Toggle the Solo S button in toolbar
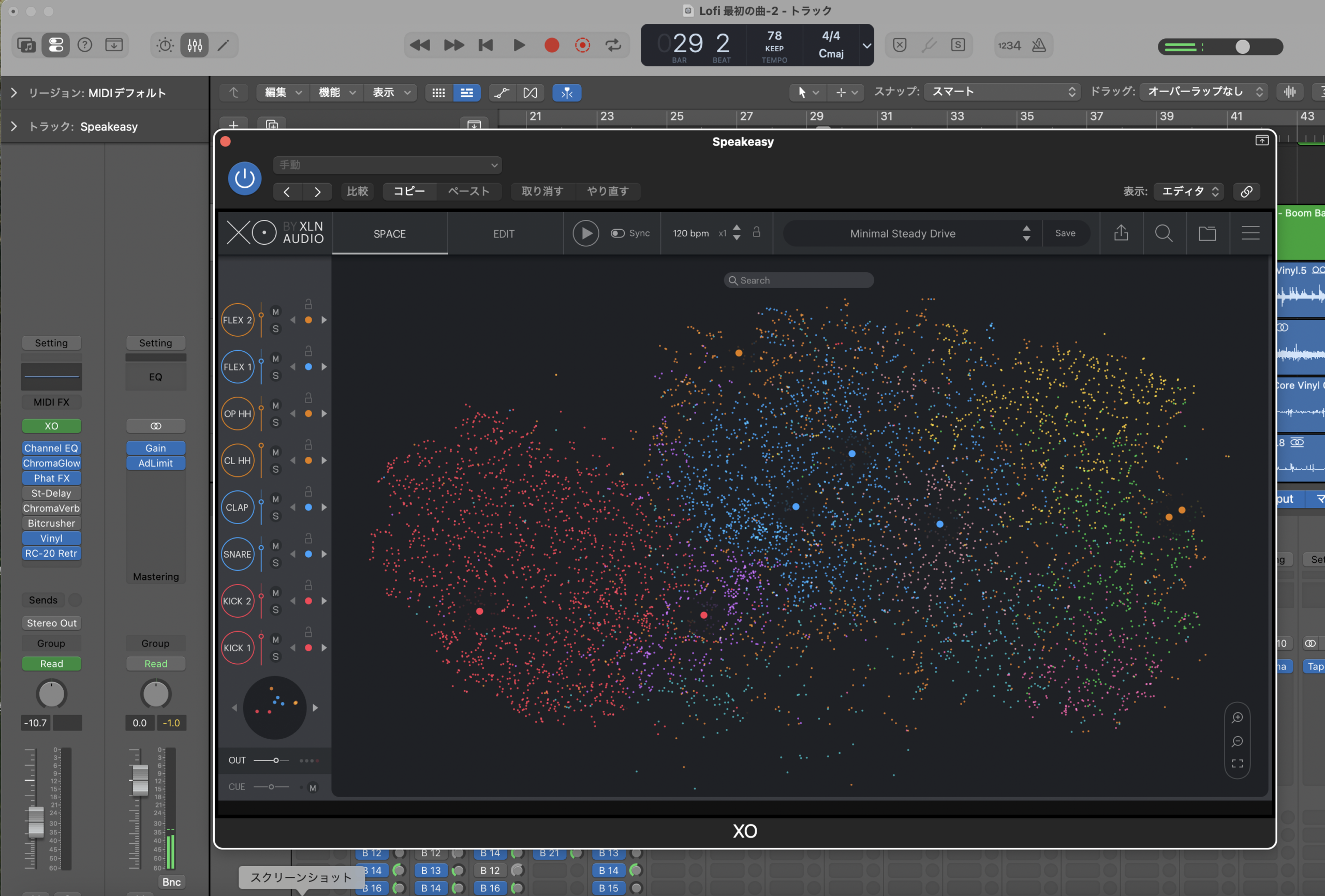Image resolution: width=1325 pixels, height=896 pixels. tap(958, 45)
